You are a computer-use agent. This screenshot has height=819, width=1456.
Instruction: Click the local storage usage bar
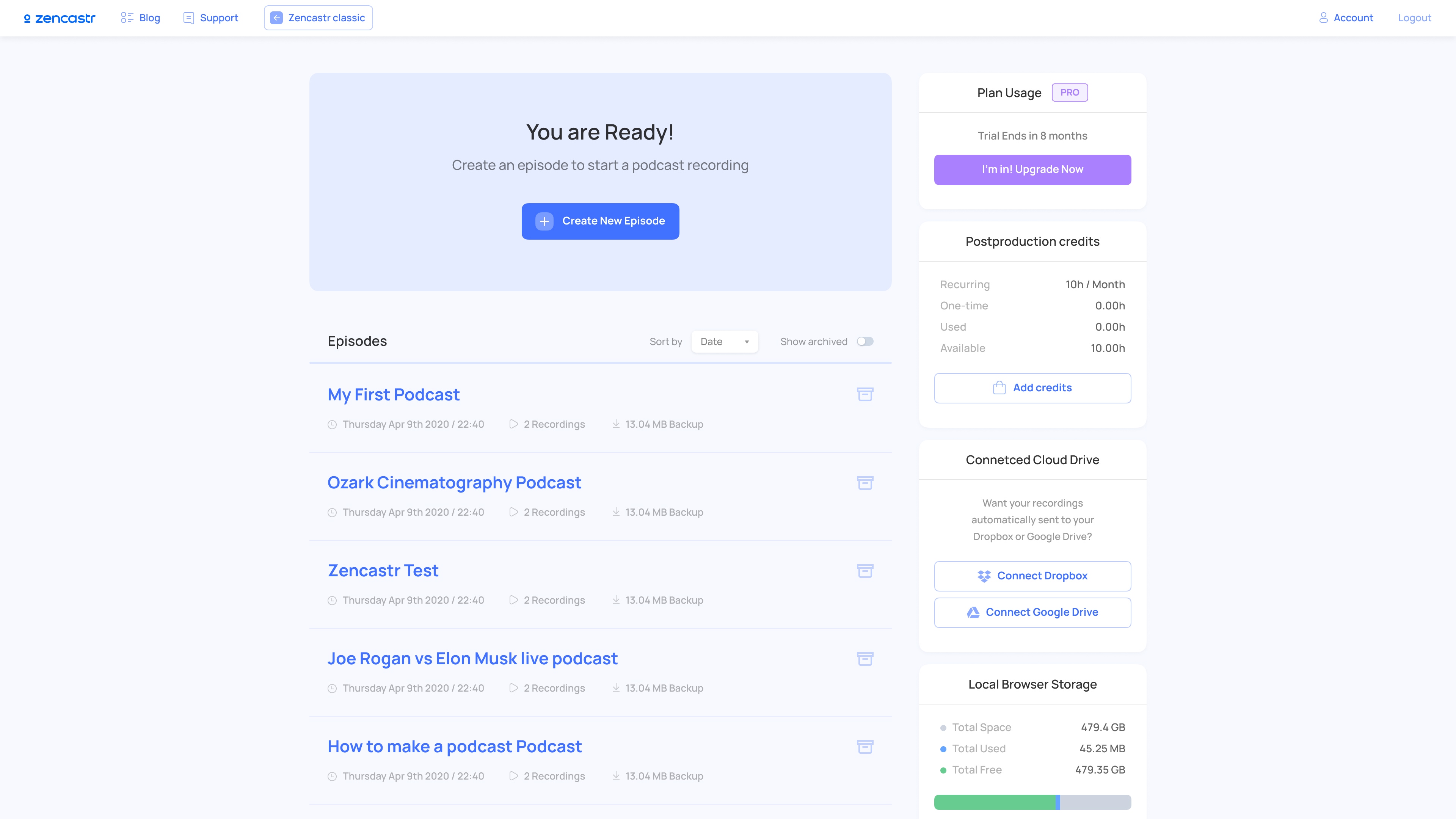coord(1032,802)
